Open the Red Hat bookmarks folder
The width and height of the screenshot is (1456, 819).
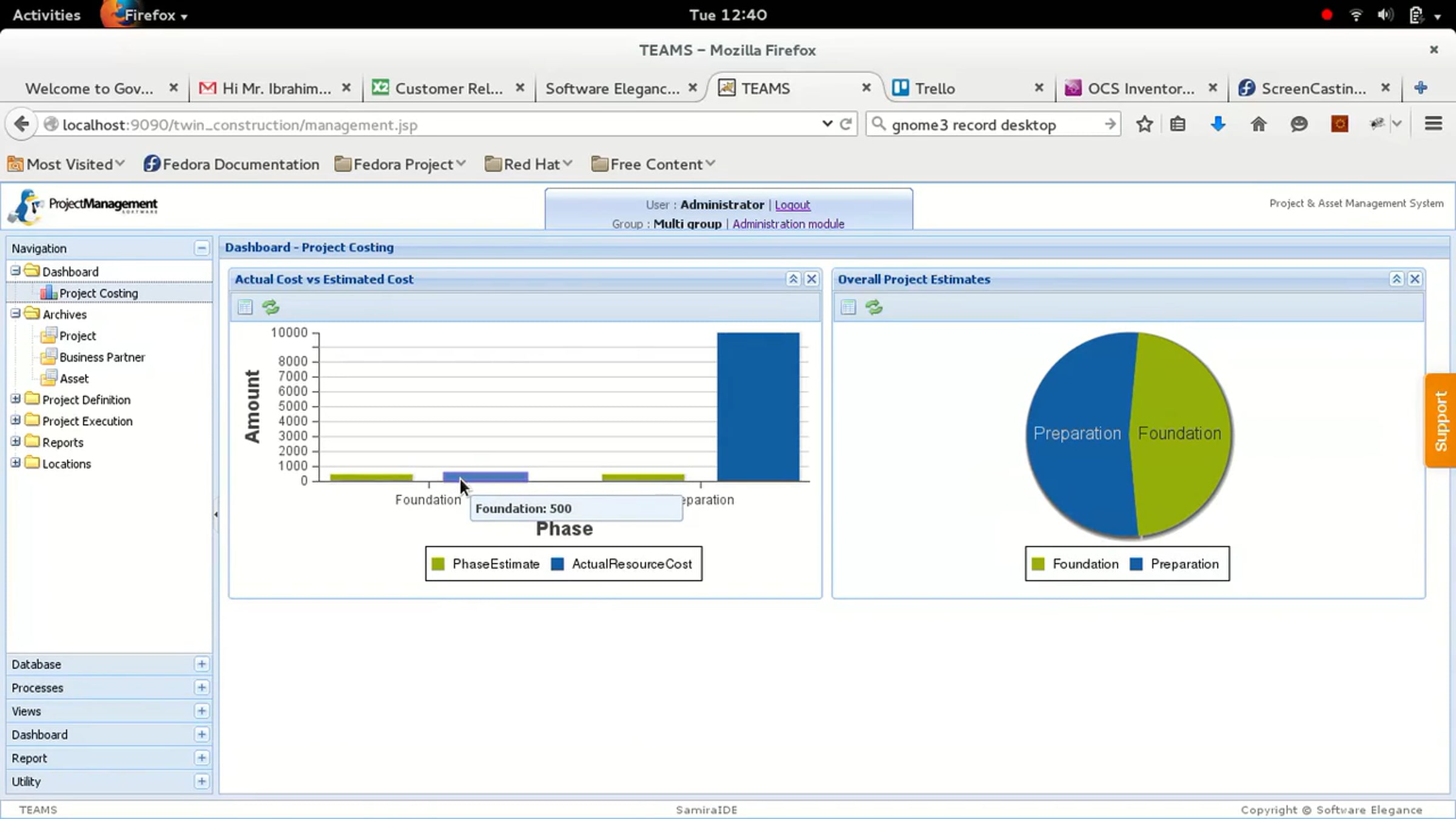[x=529, y=164]
